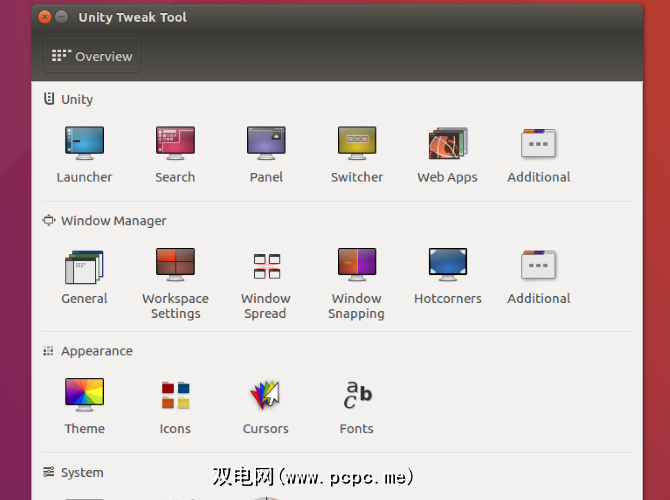Screen dimensions: 670x500
Task: Open Hotcorners settings
Action: coord(447,266)
